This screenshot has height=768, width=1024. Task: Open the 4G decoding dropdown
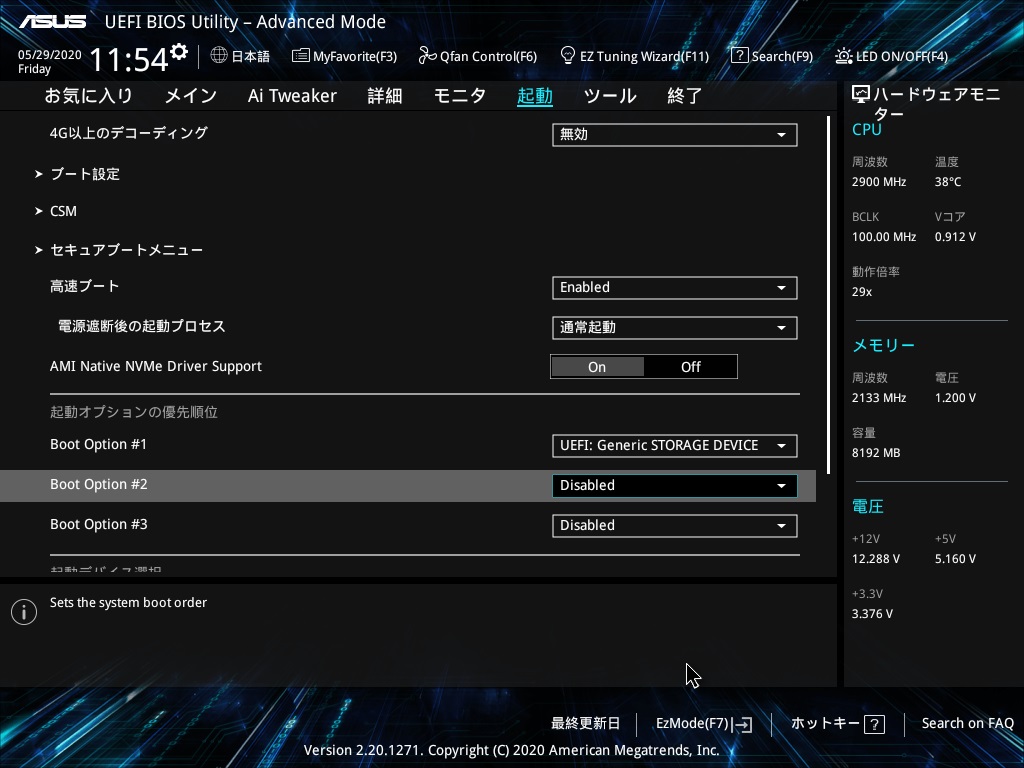click(675, 135)
